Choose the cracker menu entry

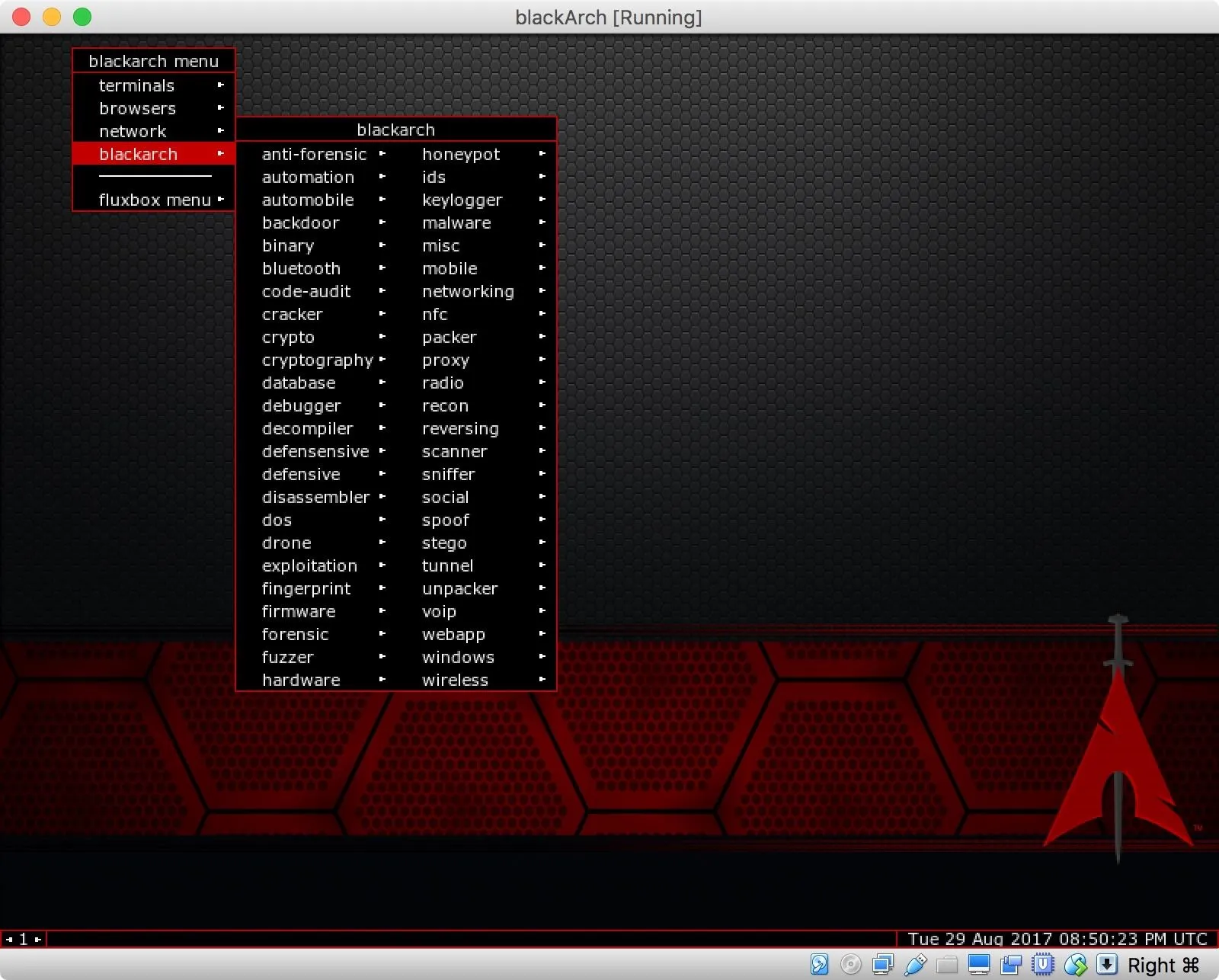(x=316, y=314)
